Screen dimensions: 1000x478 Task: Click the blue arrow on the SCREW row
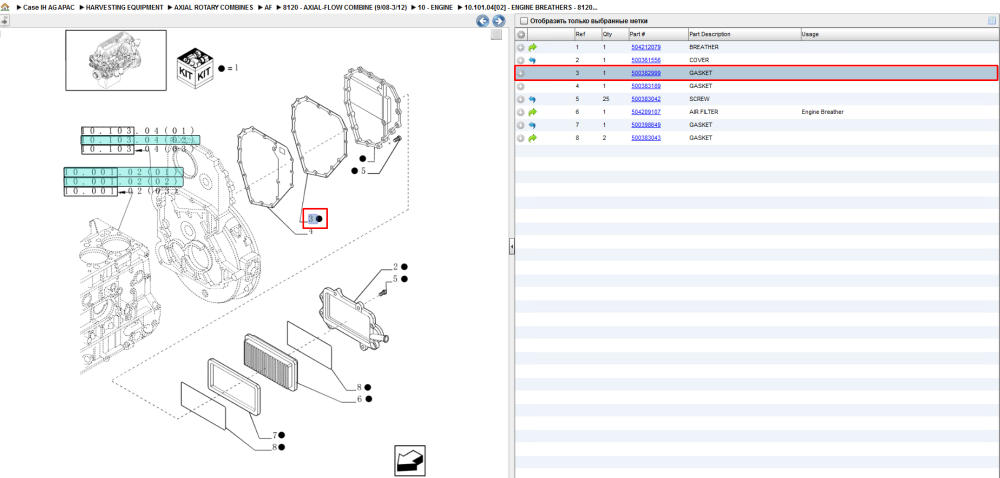click(x=533, y=99)
